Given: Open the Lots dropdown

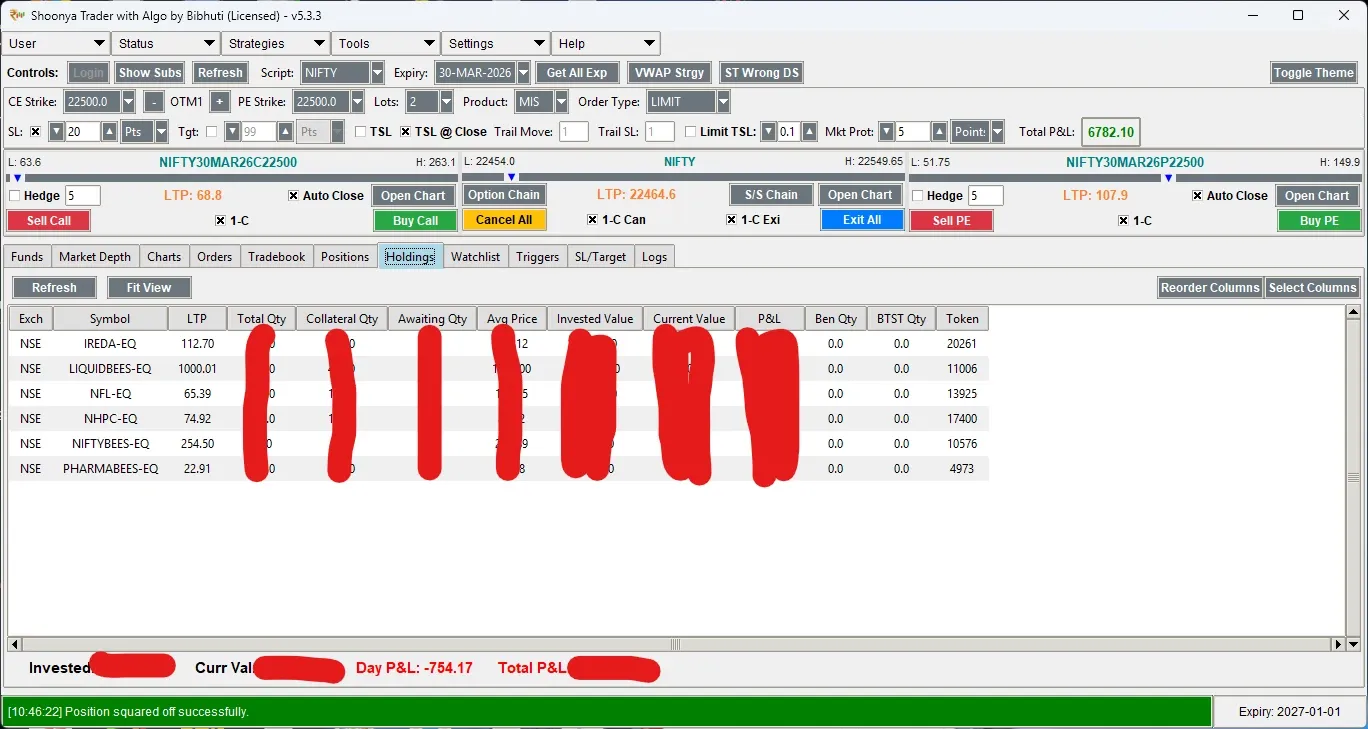Looking at the screenshot, I should 446,102.
